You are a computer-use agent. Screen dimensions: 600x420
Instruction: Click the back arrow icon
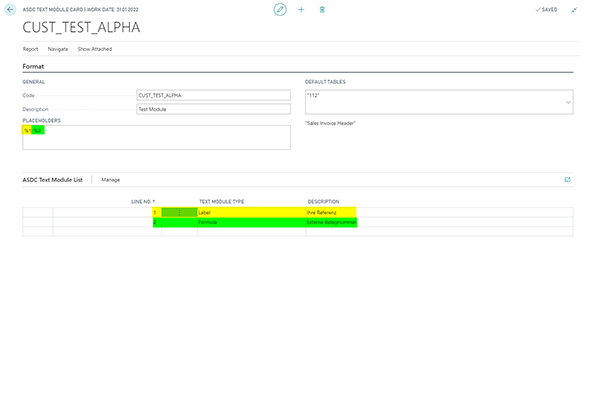11,9
